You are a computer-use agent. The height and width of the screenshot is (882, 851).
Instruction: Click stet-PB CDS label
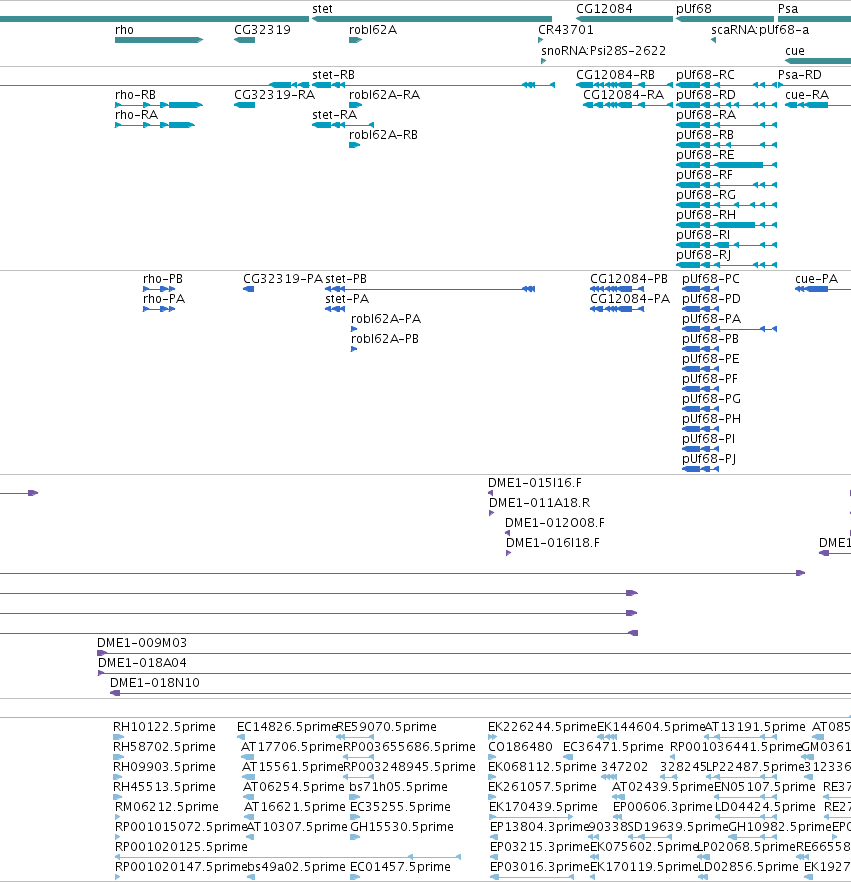pos(346,279)
